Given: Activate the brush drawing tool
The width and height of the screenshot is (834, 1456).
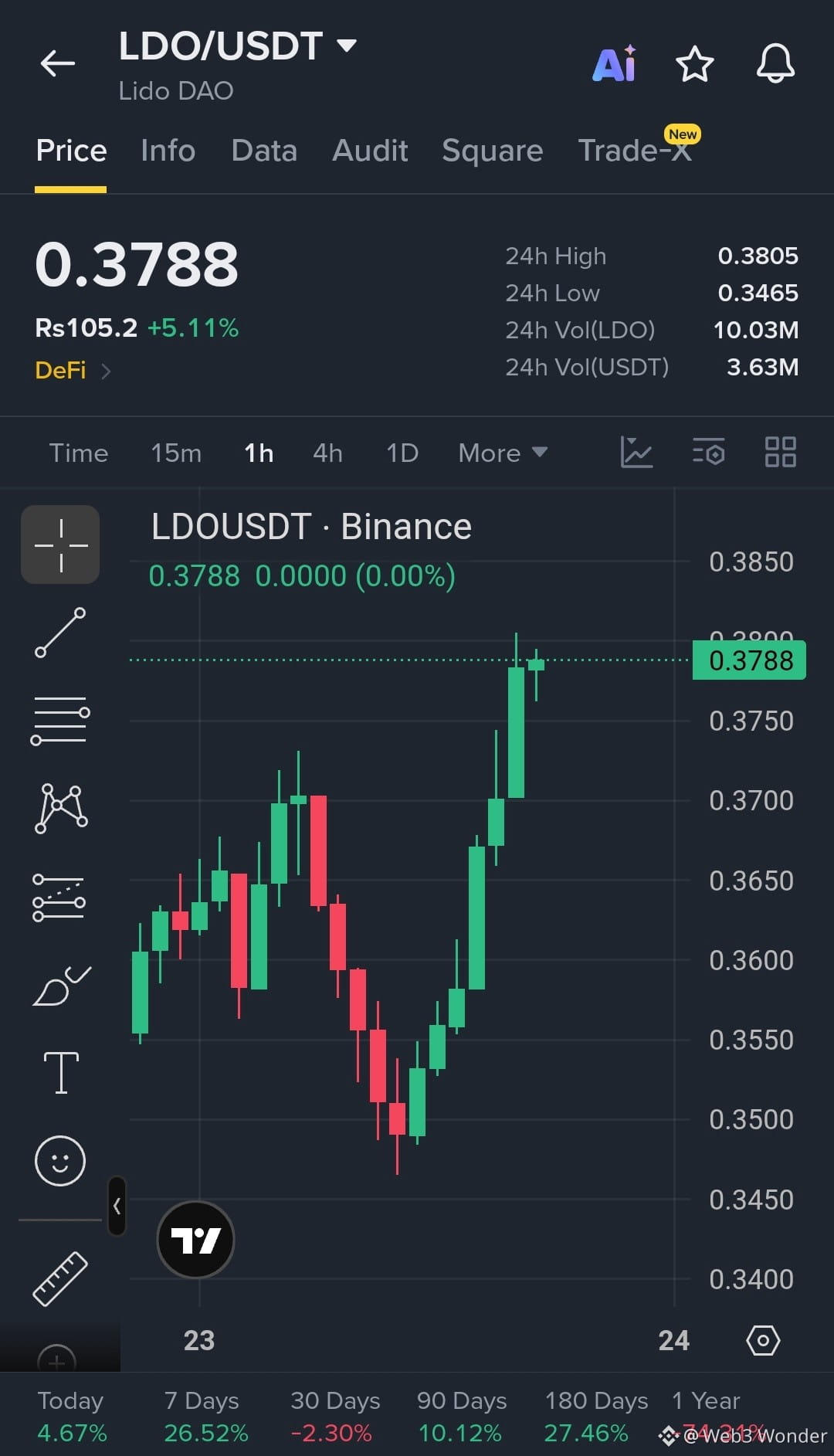Looking at the screenshot, I should pyautogui.click(x=62, y=986).
